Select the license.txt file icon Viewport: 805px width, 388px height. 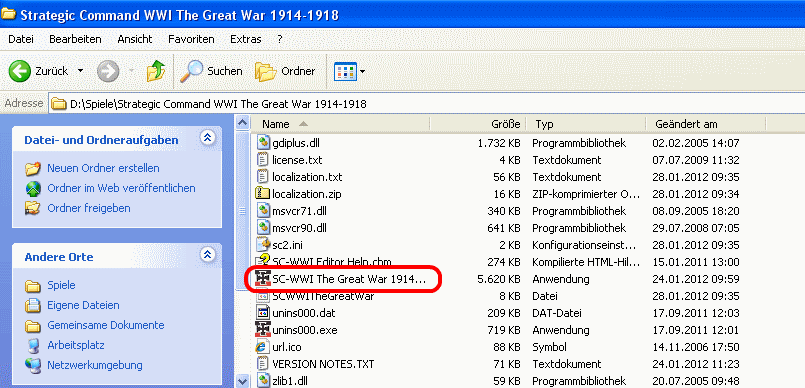(263, 160)
